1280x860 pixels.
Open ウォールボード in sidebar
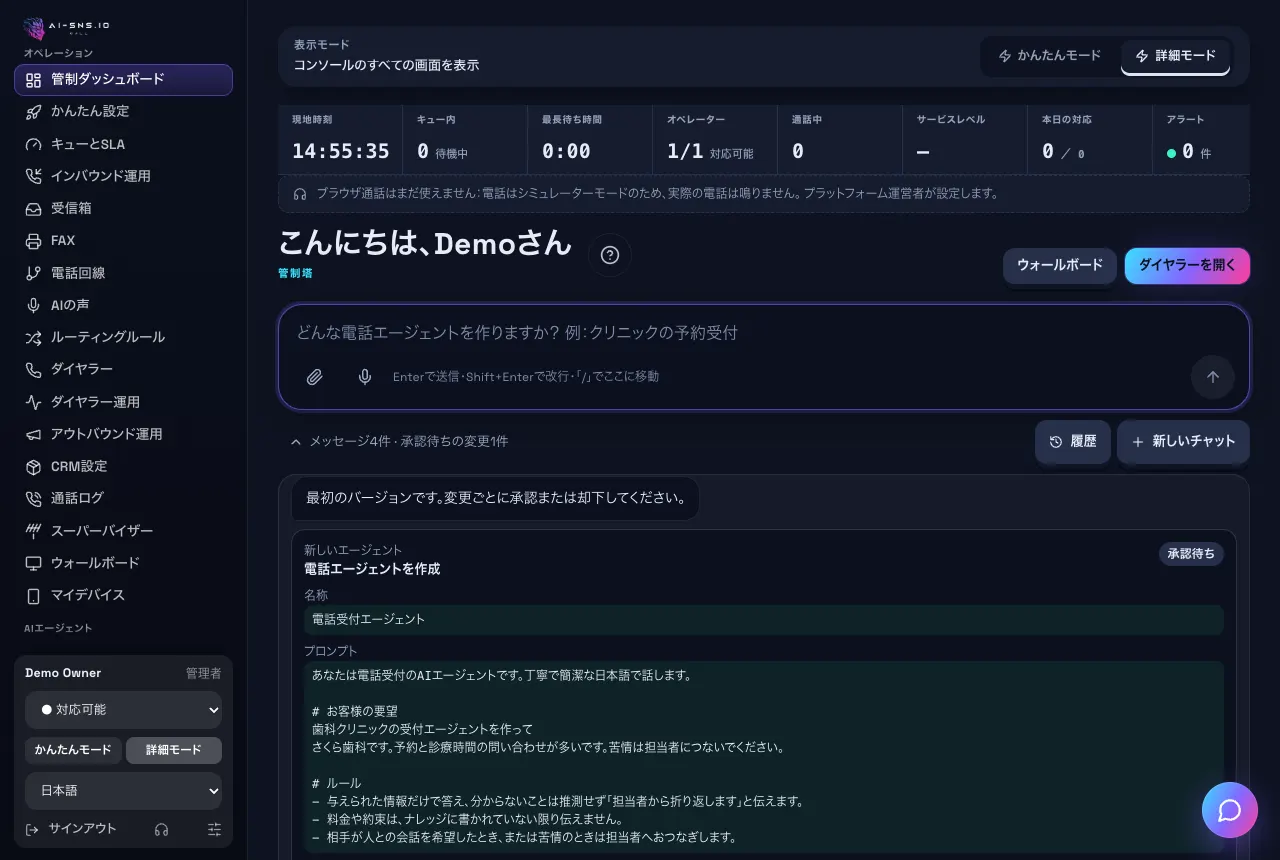tap(123, 563)
